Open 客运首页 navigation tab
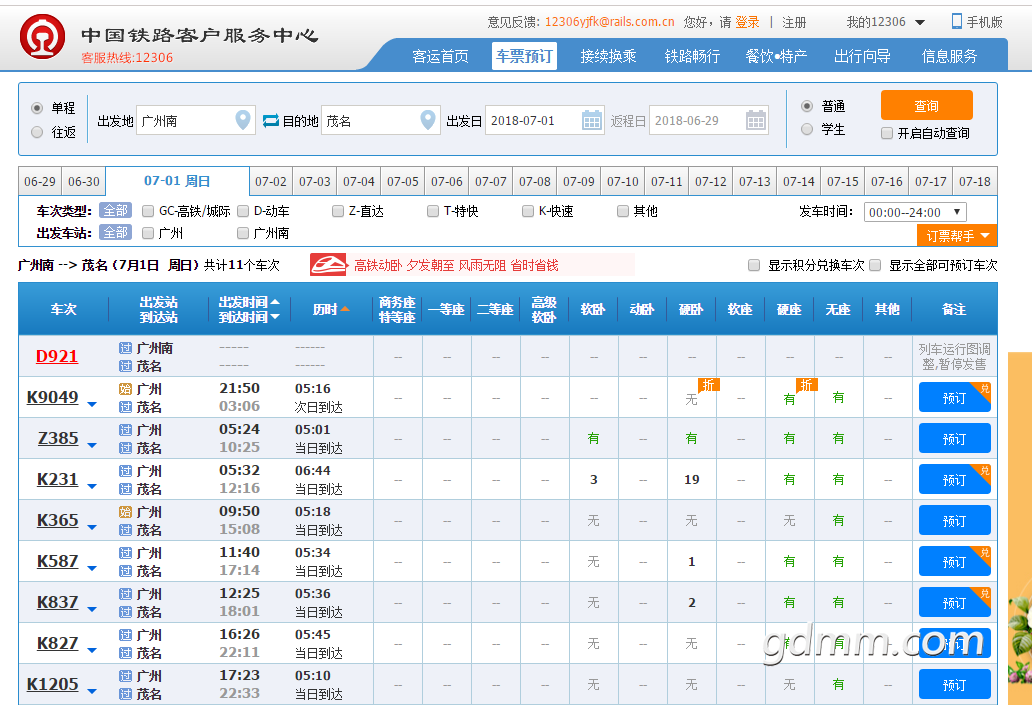Image resolution: width=1032 pixels, height=705 pixels. tap(440, 56)
